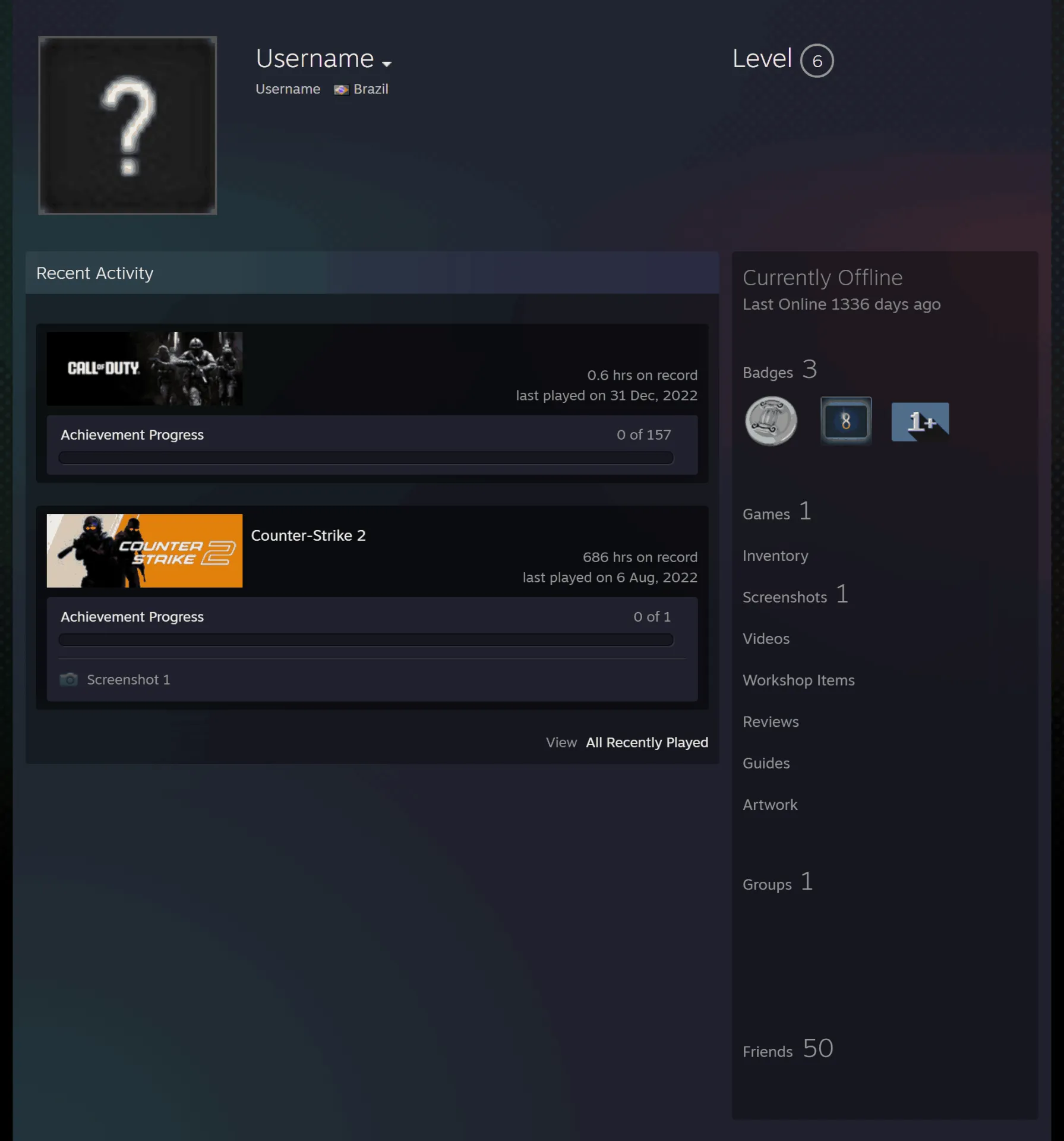Open the Videos link
The height and width of the screenshot is (1141, 1064).
pos(766,639)
